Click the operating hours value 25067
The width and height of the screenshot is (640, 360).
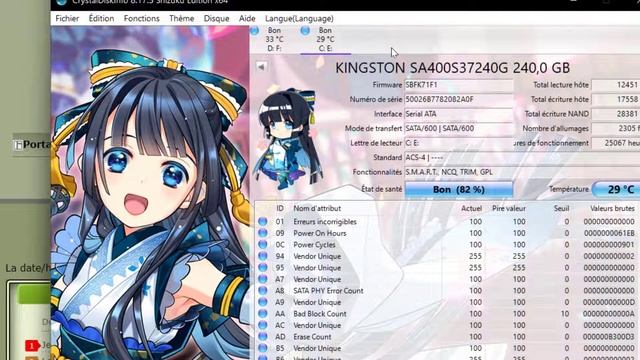[616, 143]
